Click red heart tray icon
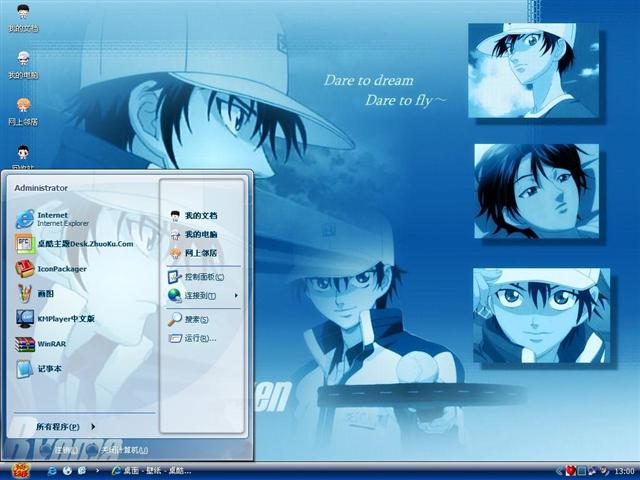Image resolution: width=640 pixels, height=480 pixels. 570,471
